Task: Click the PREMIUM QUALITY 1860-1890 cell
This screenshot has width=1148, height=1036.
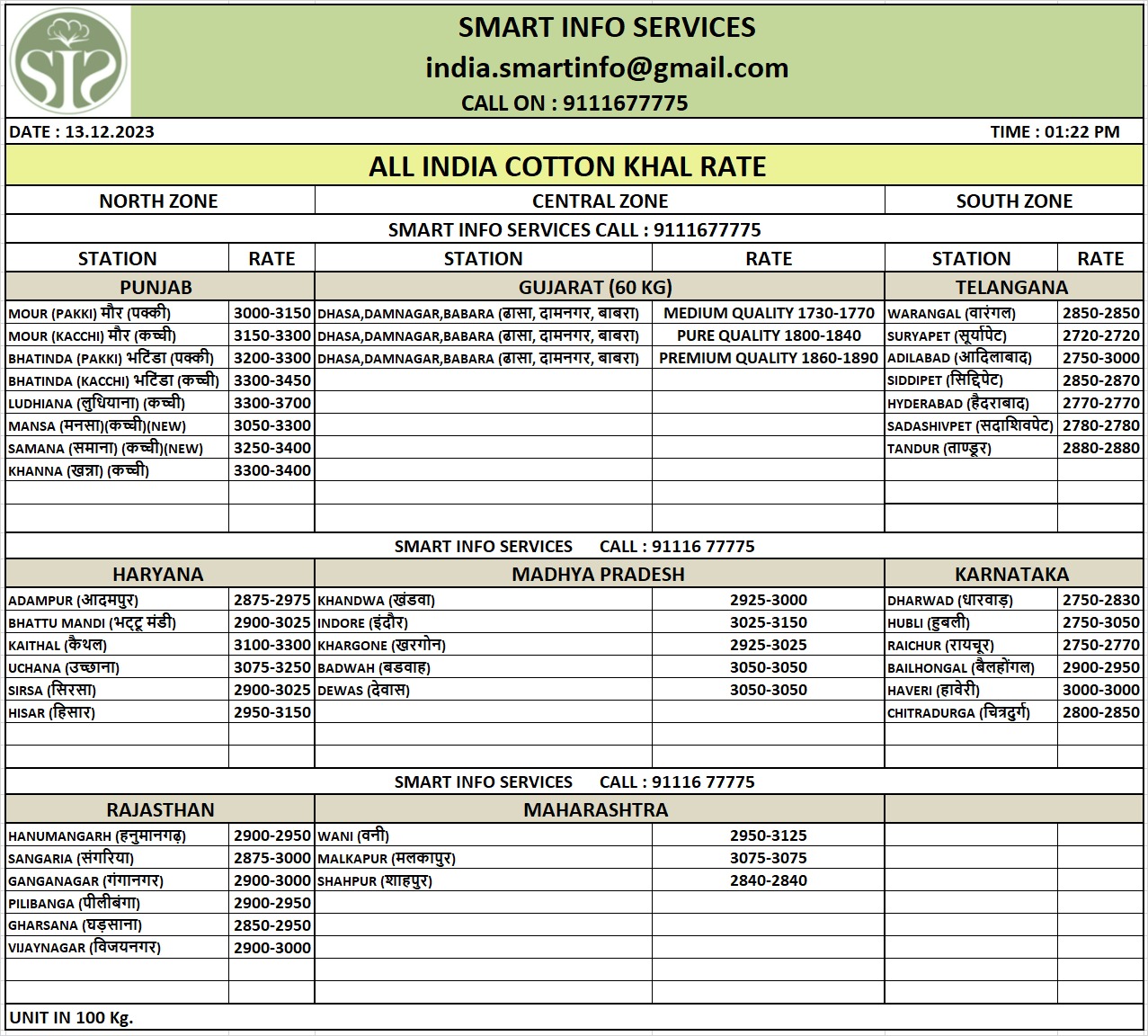Action: pos(768,358)
